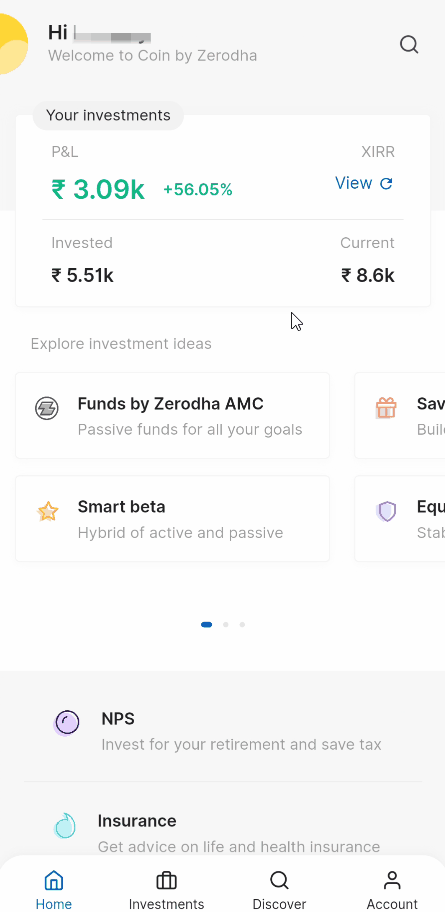Open the Investments tab
The width and height of the screenshot is (445, 912).
pos(166,890)
